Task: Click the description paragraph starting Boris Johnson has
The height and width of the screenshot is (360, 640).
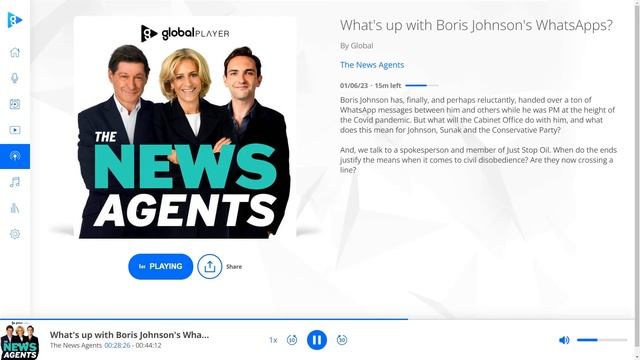Action: point(478,115)
